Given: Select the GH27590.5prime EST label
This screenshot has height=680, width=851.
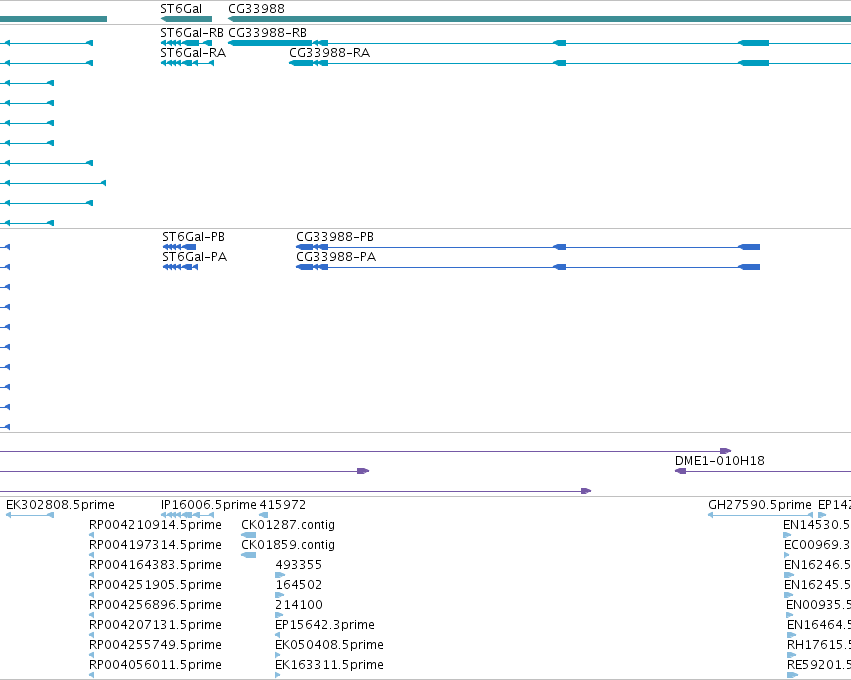Looking at the screenshot, I should (760, 505).
